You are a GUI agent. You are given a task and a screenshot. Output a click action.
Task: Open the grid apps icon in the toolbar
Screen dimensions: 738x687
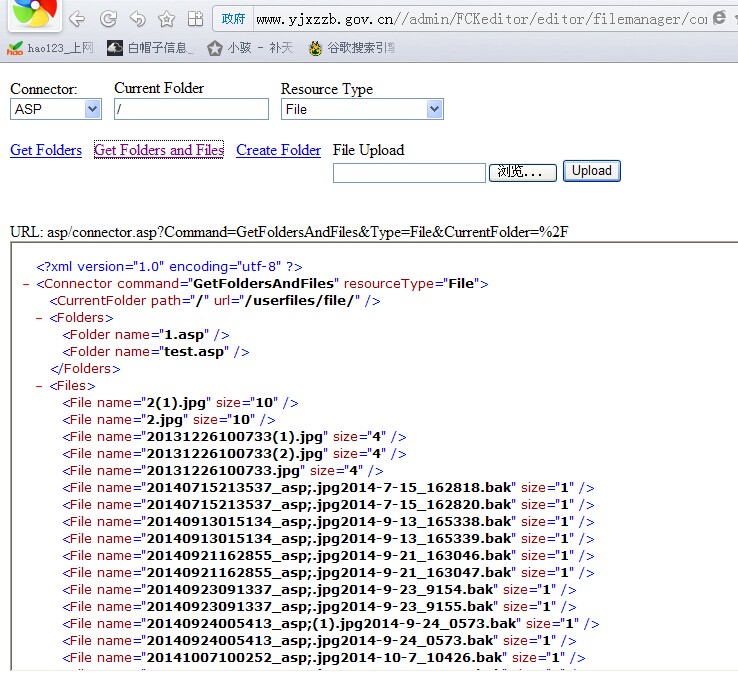(195, 19)
